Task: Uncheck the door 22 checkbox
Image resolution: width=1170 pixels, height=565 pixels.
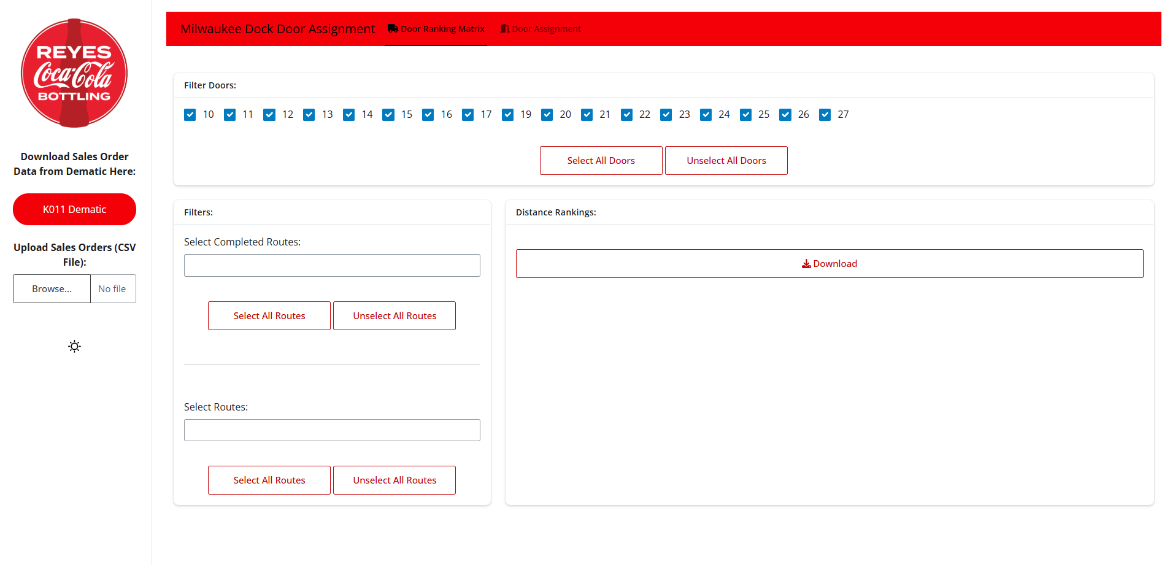Action: pos(627,114)
